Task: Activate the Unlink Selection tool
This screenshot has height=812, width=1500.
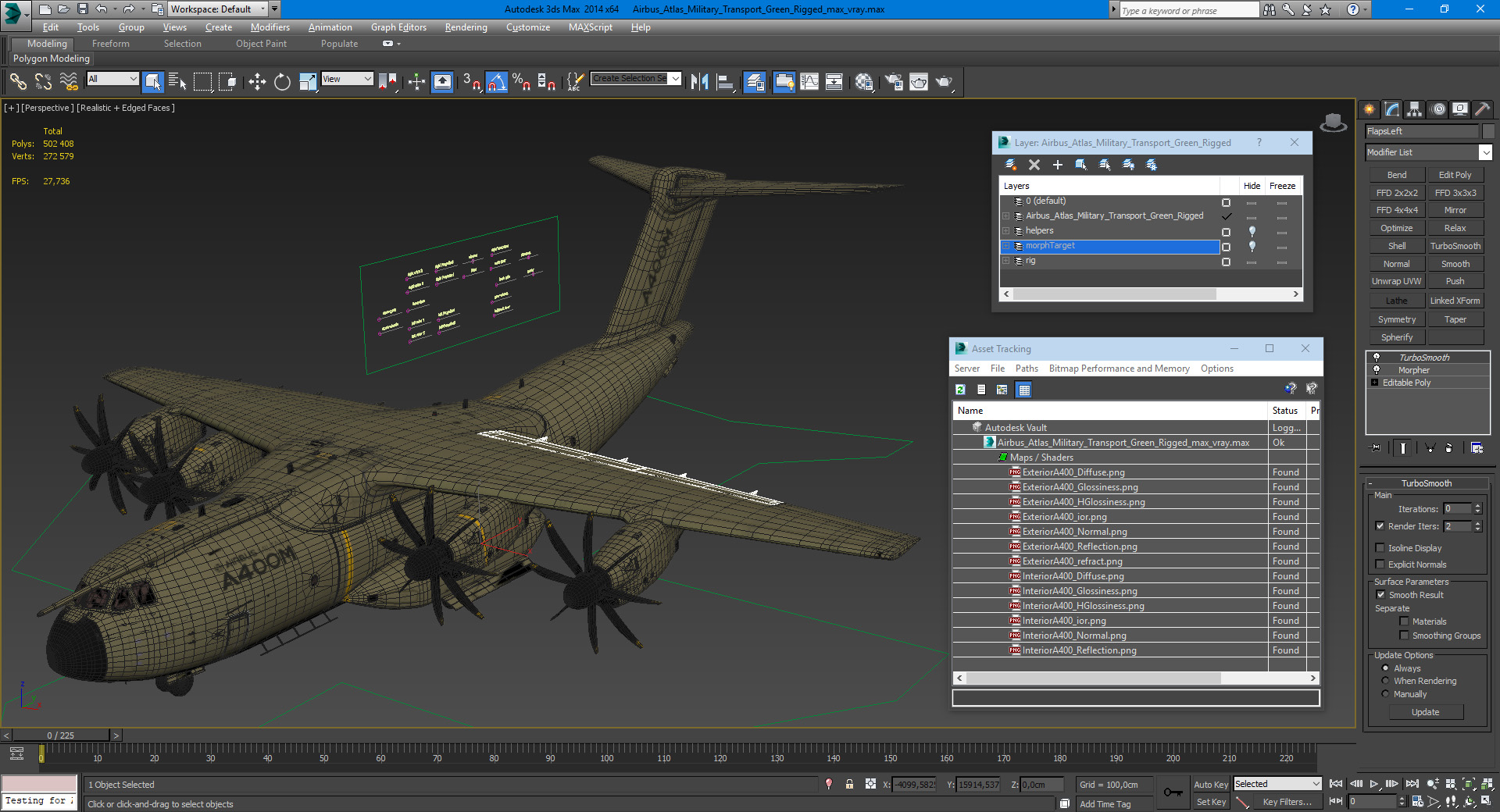Action: [x=43, y=81]
